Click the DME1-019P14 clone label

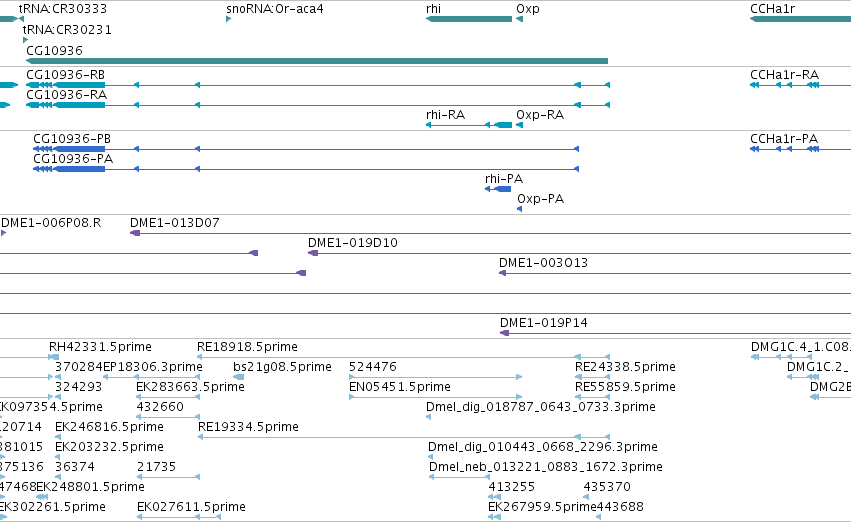coord(544,322)
